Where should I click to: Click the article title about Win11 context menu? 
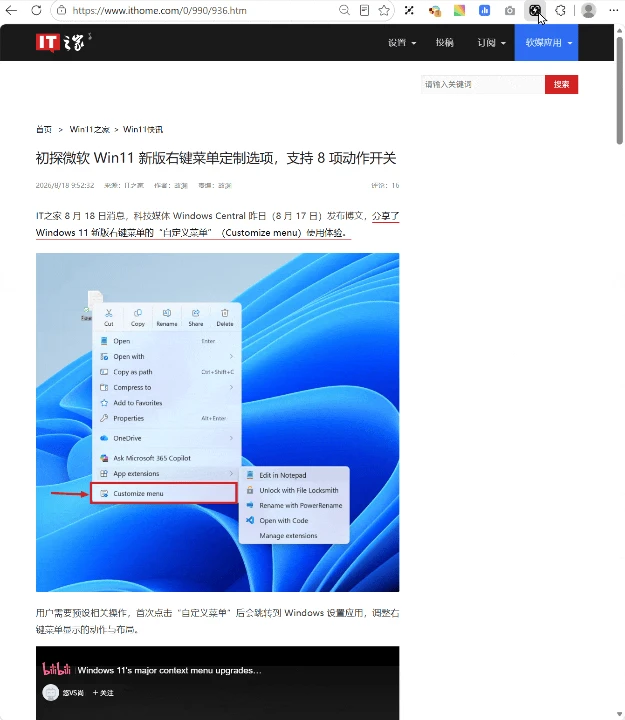[x=216, y=158]
